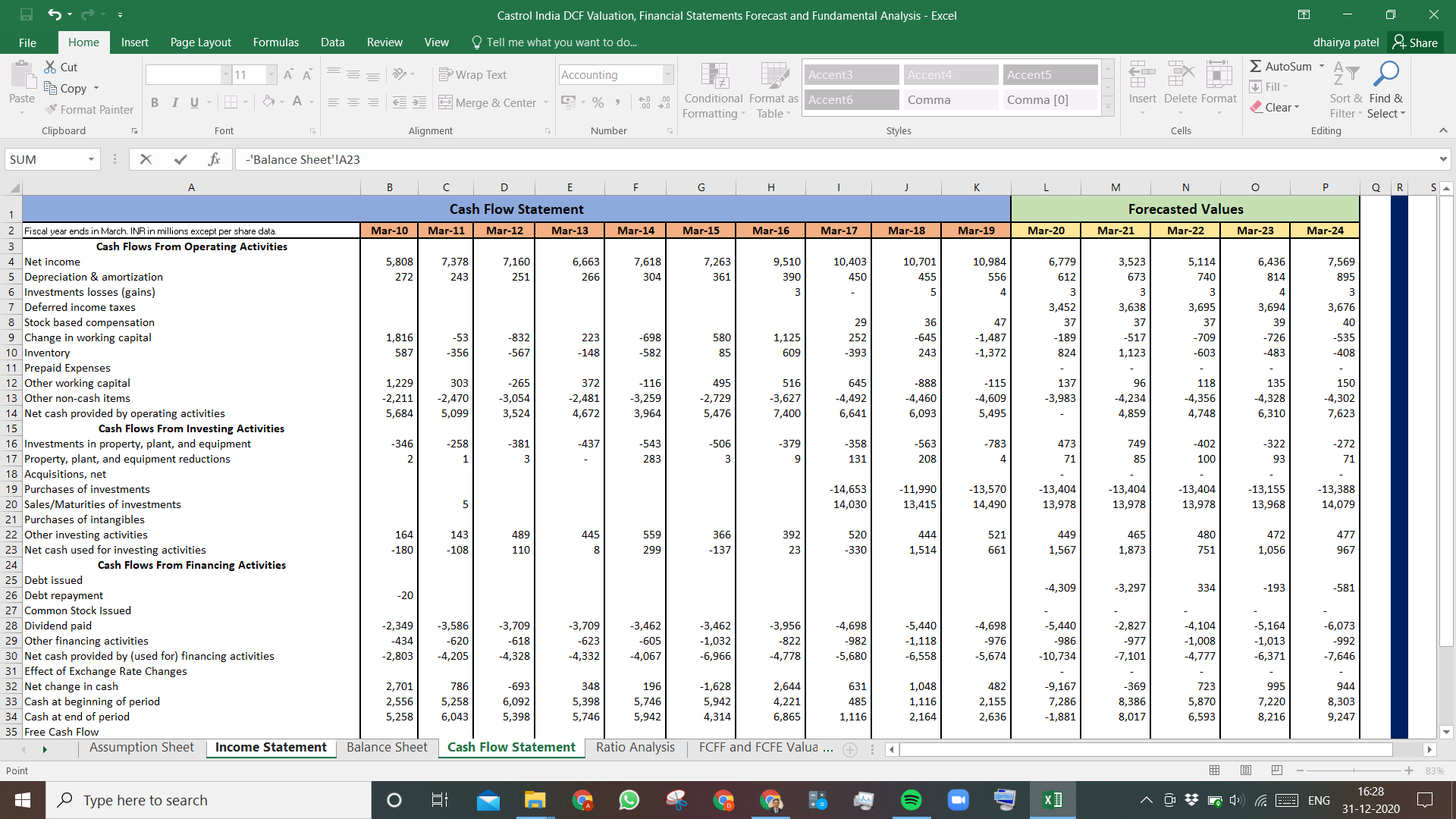Image resolution: width=1456 pixels, height=819 pixels.
Task: Click the Borders icon
Action: [231, 102]
